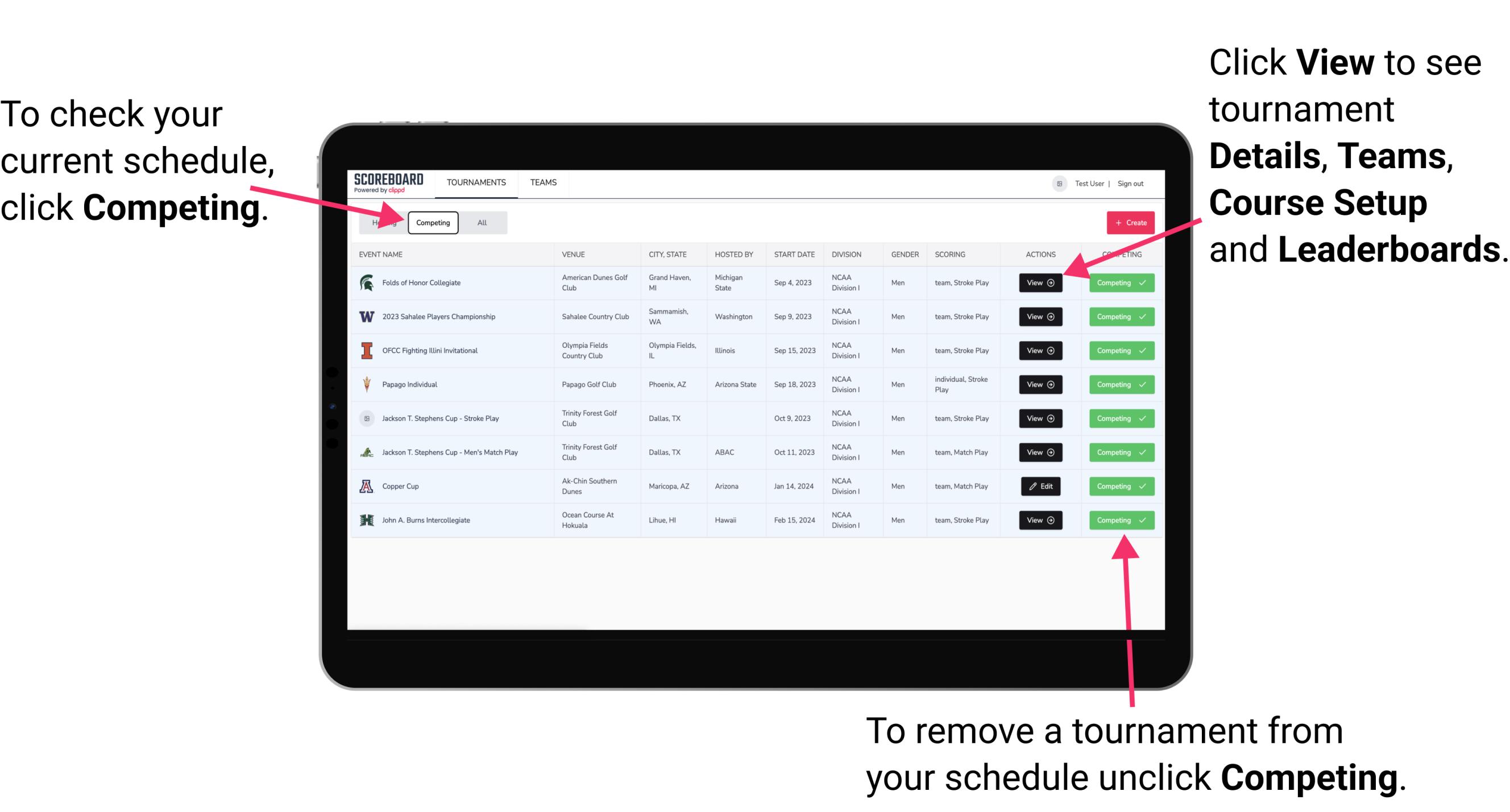Select the All filter tab
The height and width of the screenshot is (812, 1510).
coord(480,222)
